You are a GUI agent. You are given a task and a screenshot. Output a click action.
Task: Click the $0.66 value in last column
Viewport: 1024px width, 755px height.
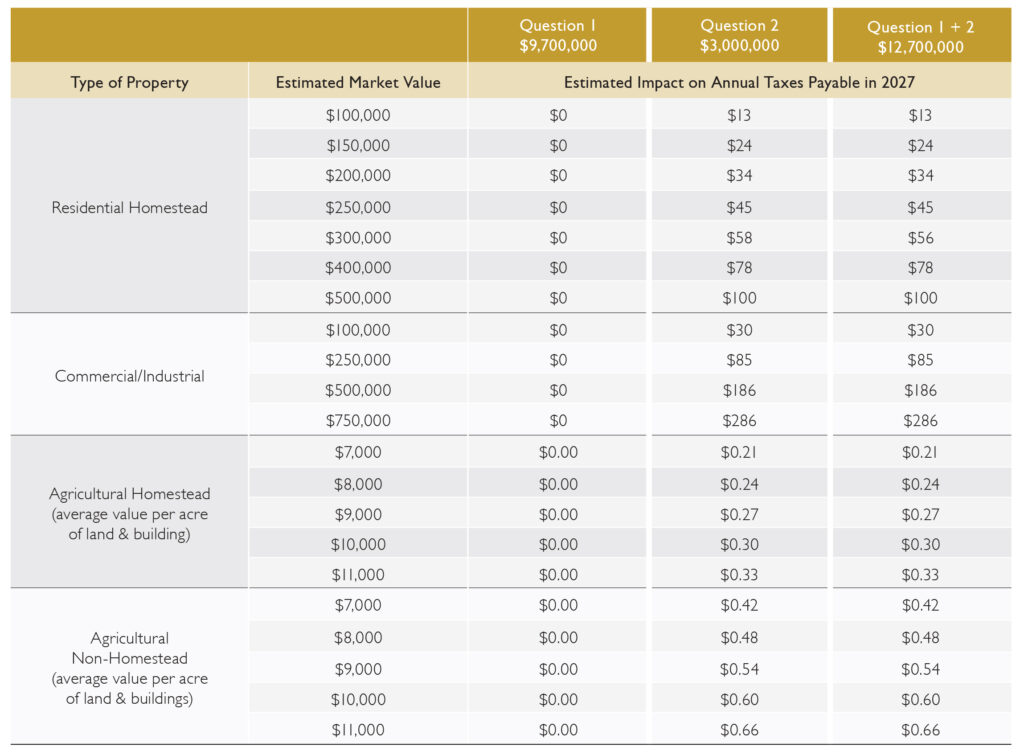click(921, 730)
